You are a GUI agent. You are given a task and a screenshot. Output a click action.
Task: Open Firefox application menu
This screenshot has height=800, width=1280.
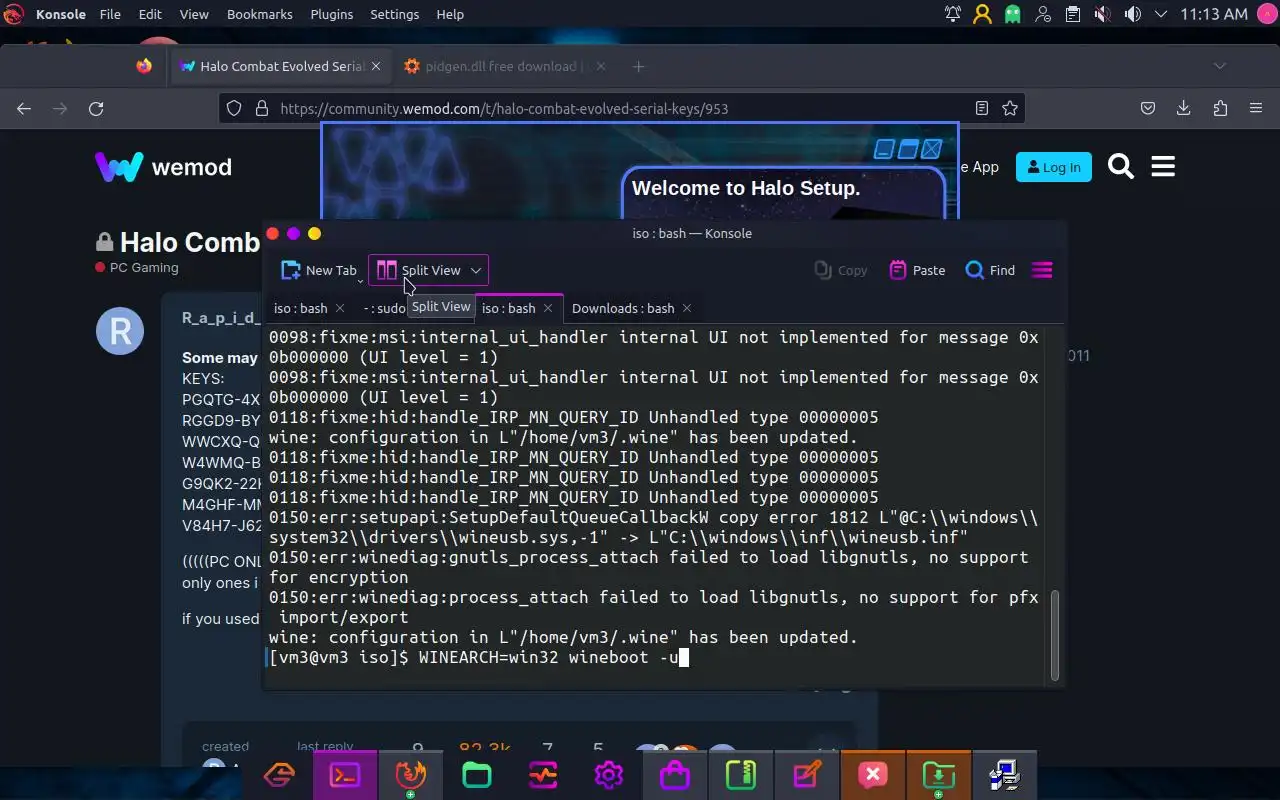point(1256,108)
